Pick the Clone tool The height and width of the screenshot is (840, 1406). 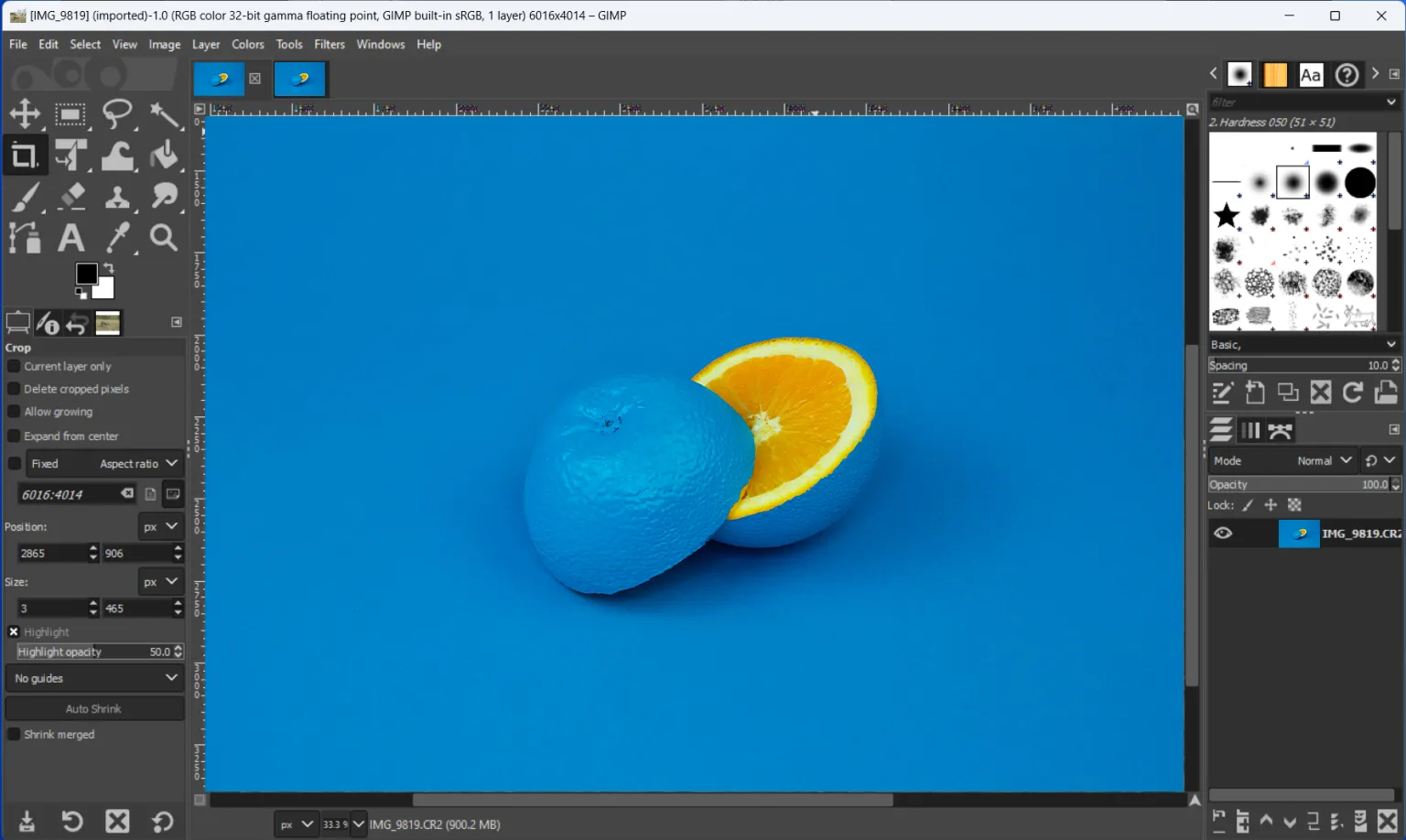click(118, 196)
